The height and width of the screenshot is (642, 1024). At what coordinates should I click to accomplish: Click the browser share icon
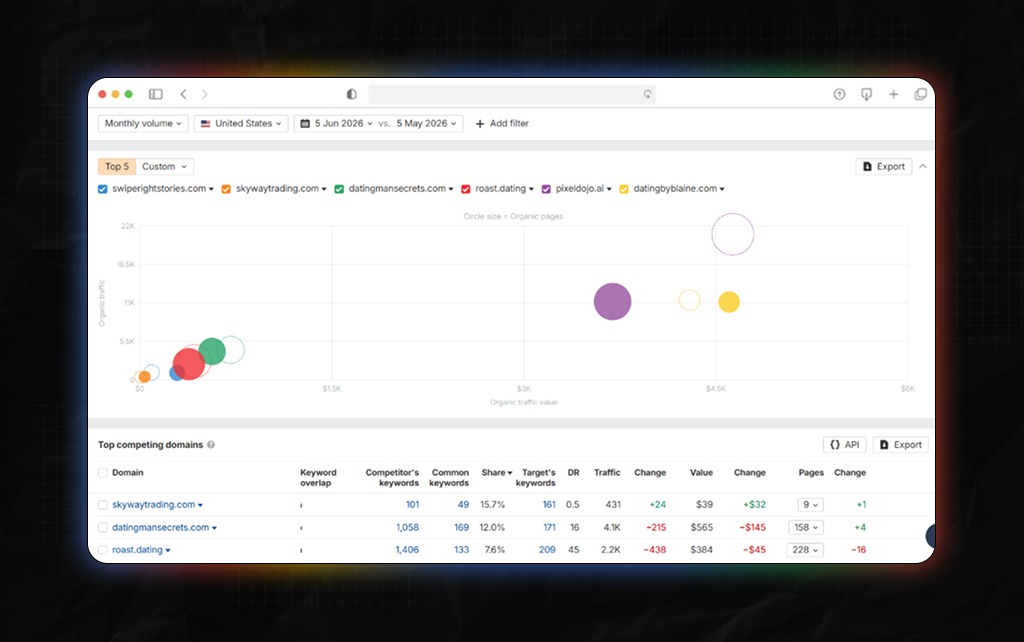839,94
